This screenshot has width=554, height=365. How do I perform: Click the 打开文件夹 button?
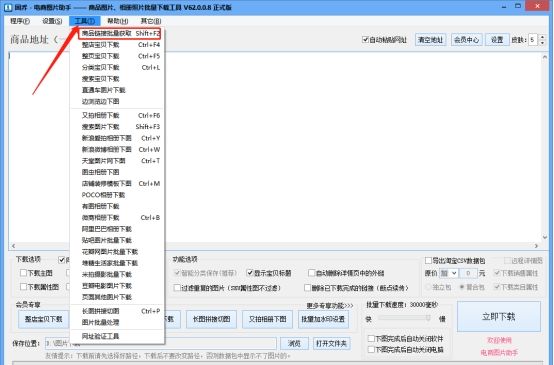[x=331, y=343]
